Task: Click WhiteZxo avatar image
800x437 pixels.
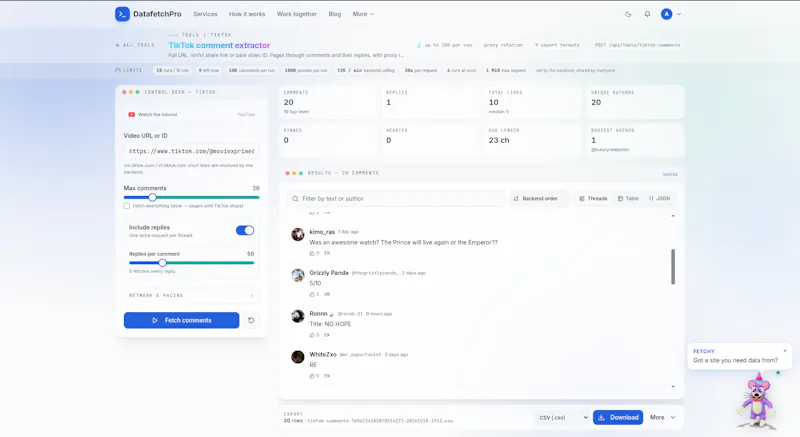Action: (x=298, y=357)
